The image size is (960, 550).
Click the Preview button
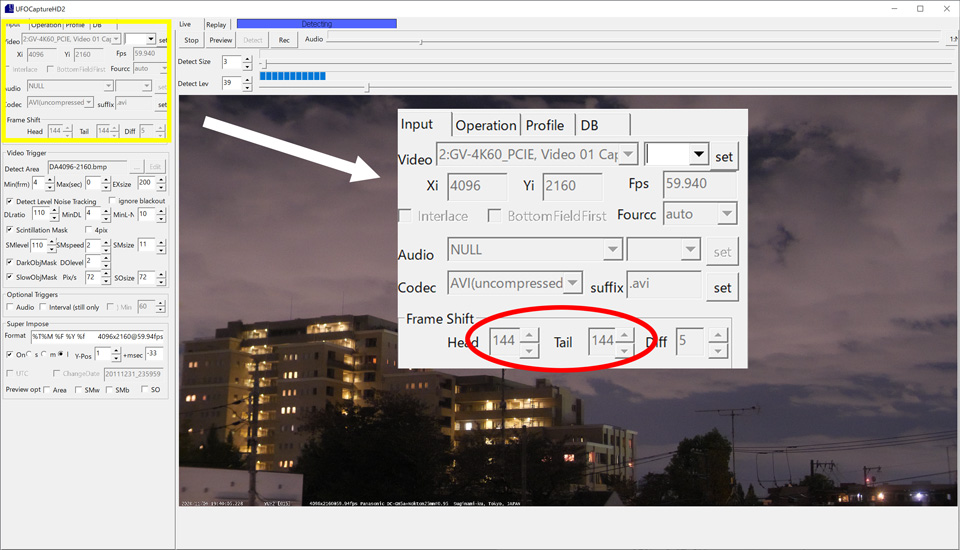[221, 40]
